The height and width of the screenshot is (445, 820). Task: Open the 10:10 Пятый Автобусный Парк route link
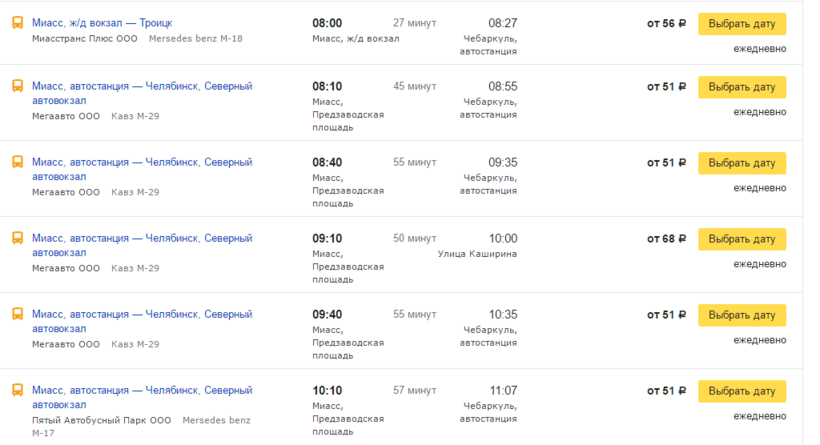141,390
